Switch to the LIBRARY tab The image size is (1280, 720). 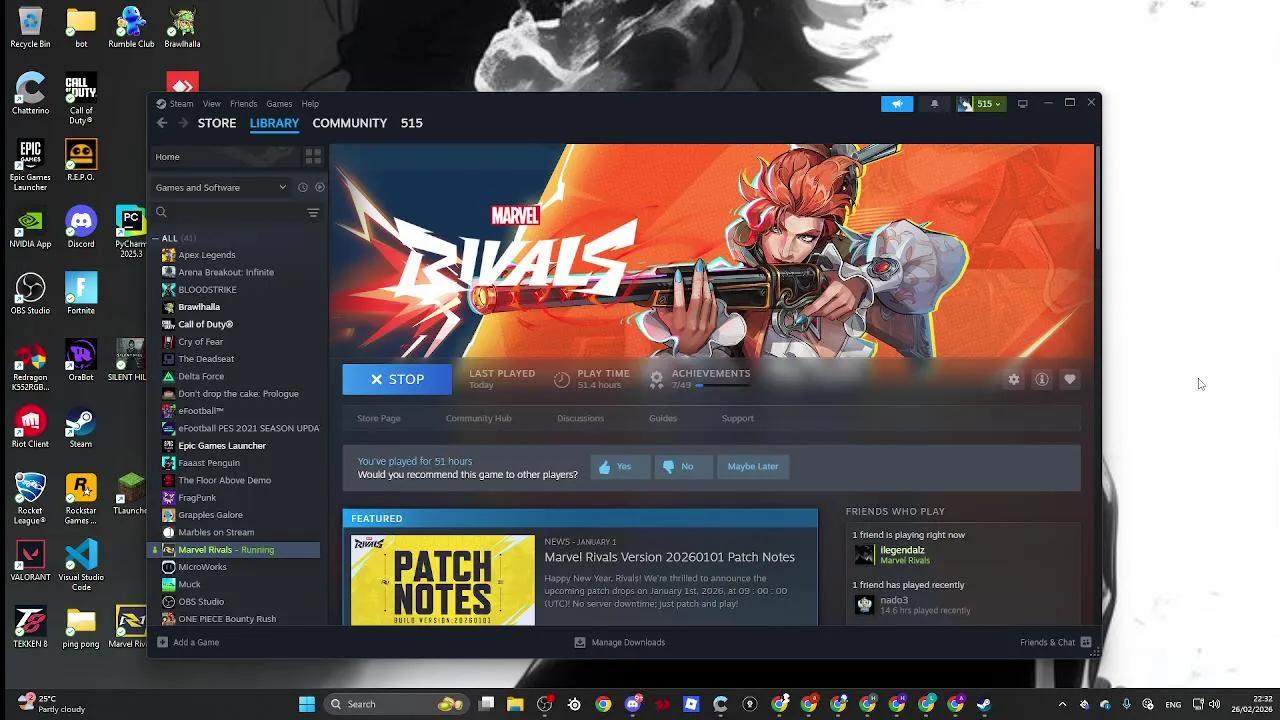click(274, 123)
